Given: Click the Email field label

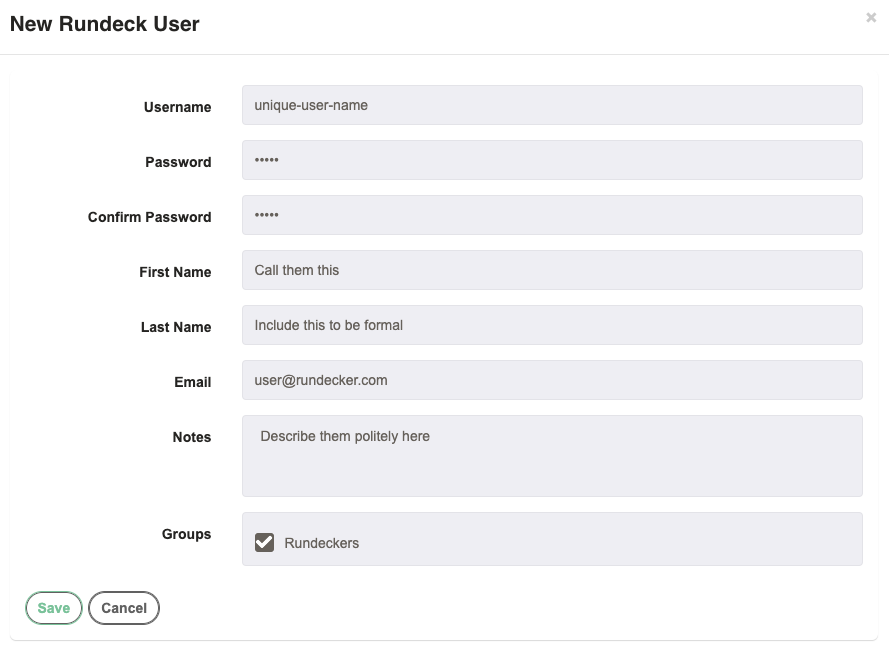Looking at the screenshot, I should tap(192, 382).
